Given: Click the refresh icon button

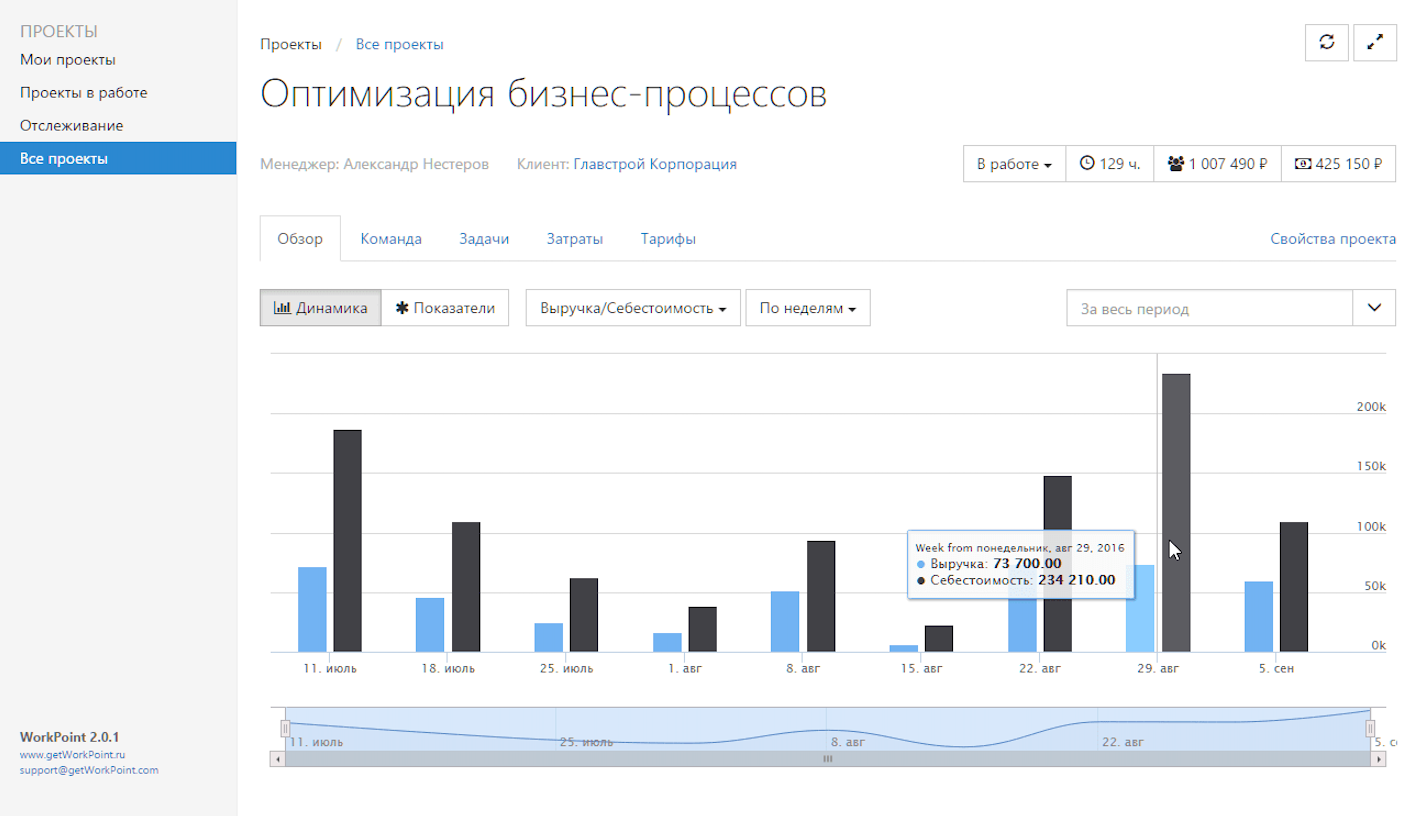Looking at the screenshot, I should point(1327,43).
